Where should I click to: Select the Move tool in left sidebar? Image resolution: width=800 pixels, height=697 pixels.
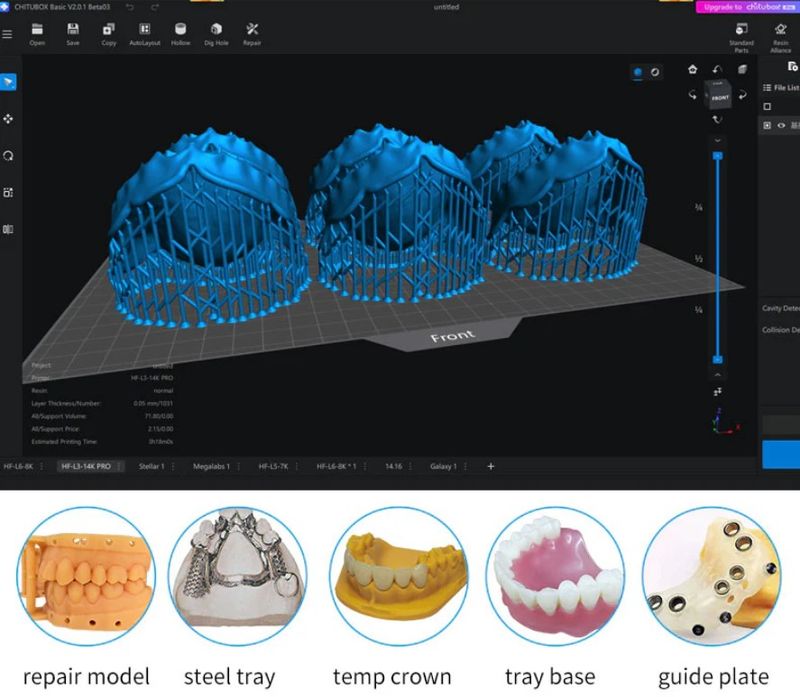pyautogui.click(x=8, y=119)
